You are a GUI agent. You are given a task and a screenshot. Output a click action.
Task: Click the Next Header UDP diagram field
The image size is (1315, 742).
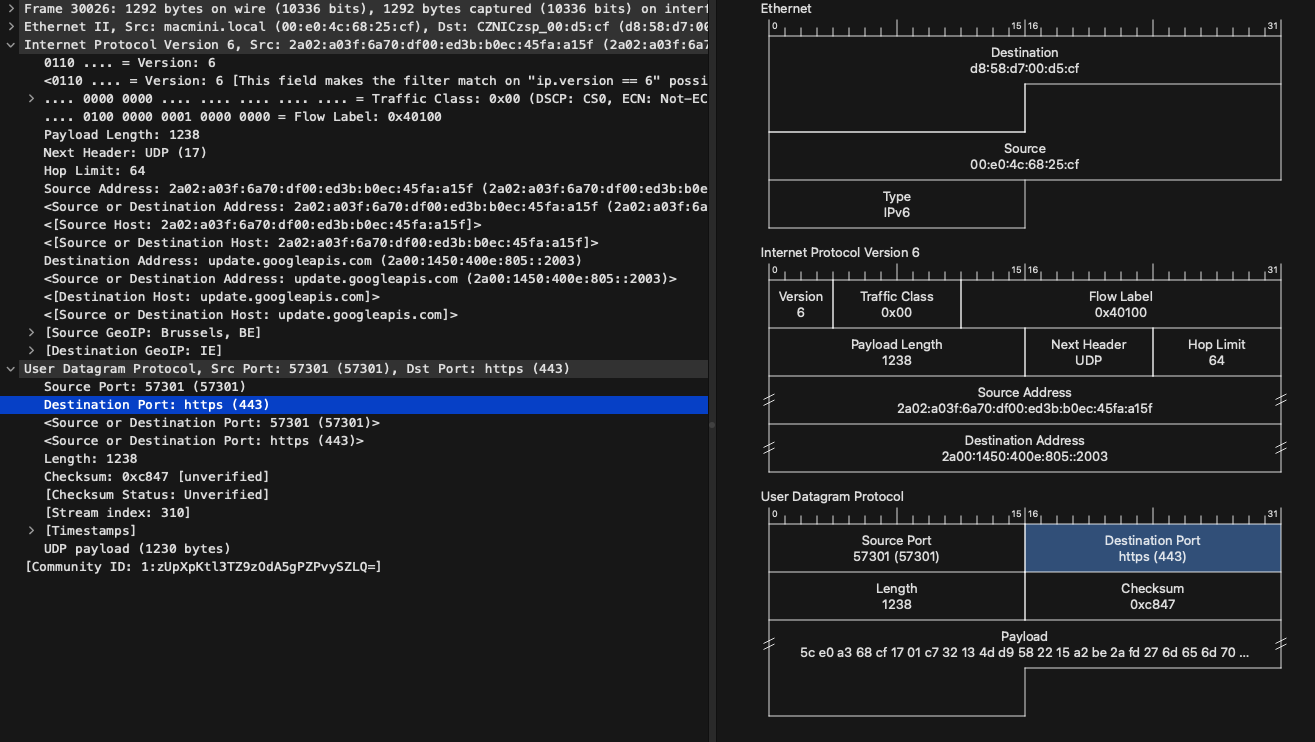tap(1088, 352)
